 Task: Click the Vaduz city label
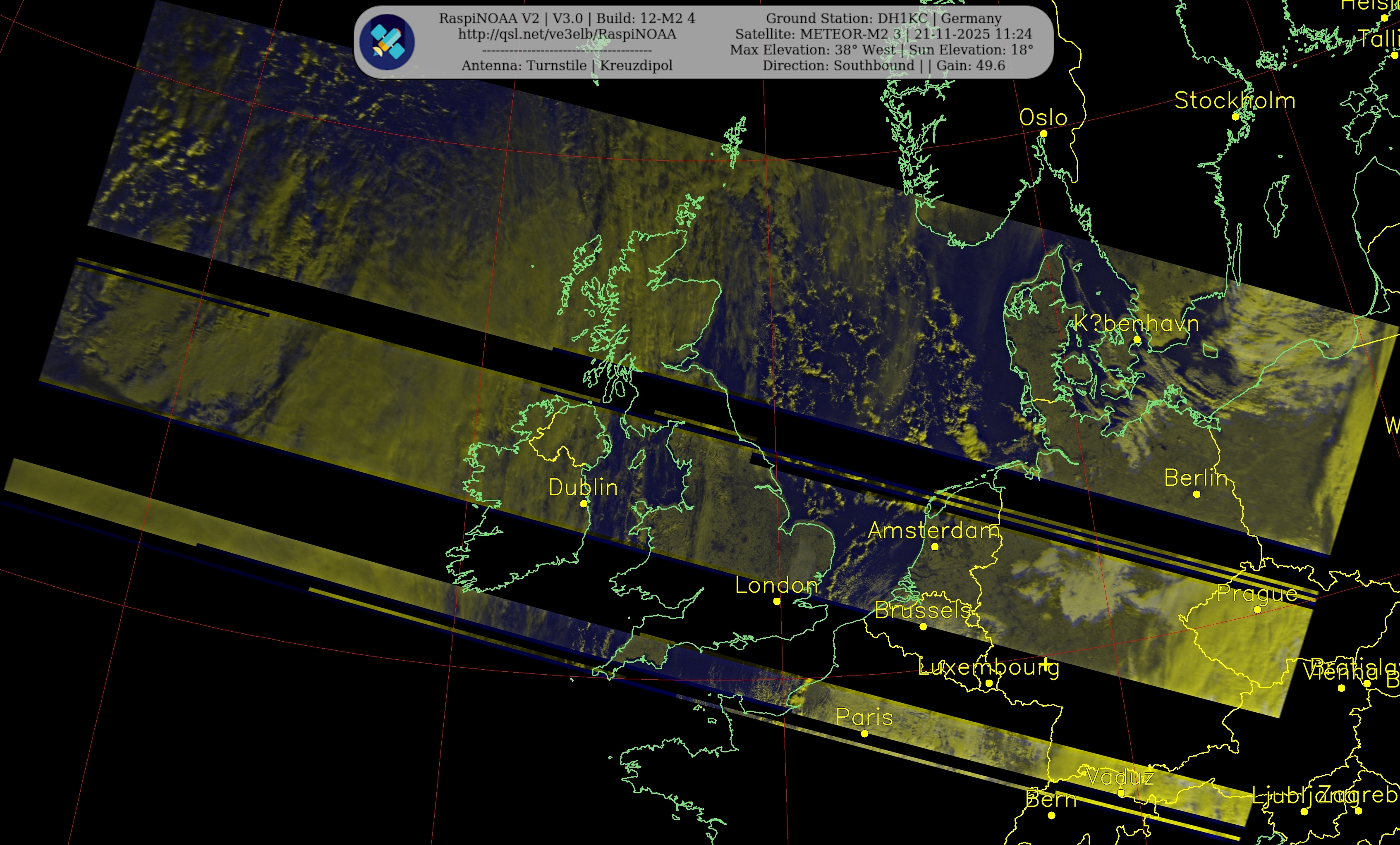tap(1120, 777)
